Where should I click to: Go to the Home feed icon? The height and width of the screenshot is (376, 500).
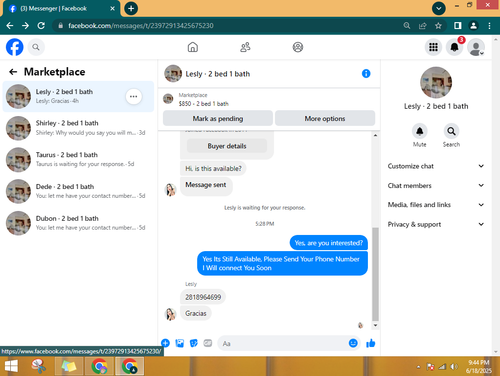[x=193, y=47]
